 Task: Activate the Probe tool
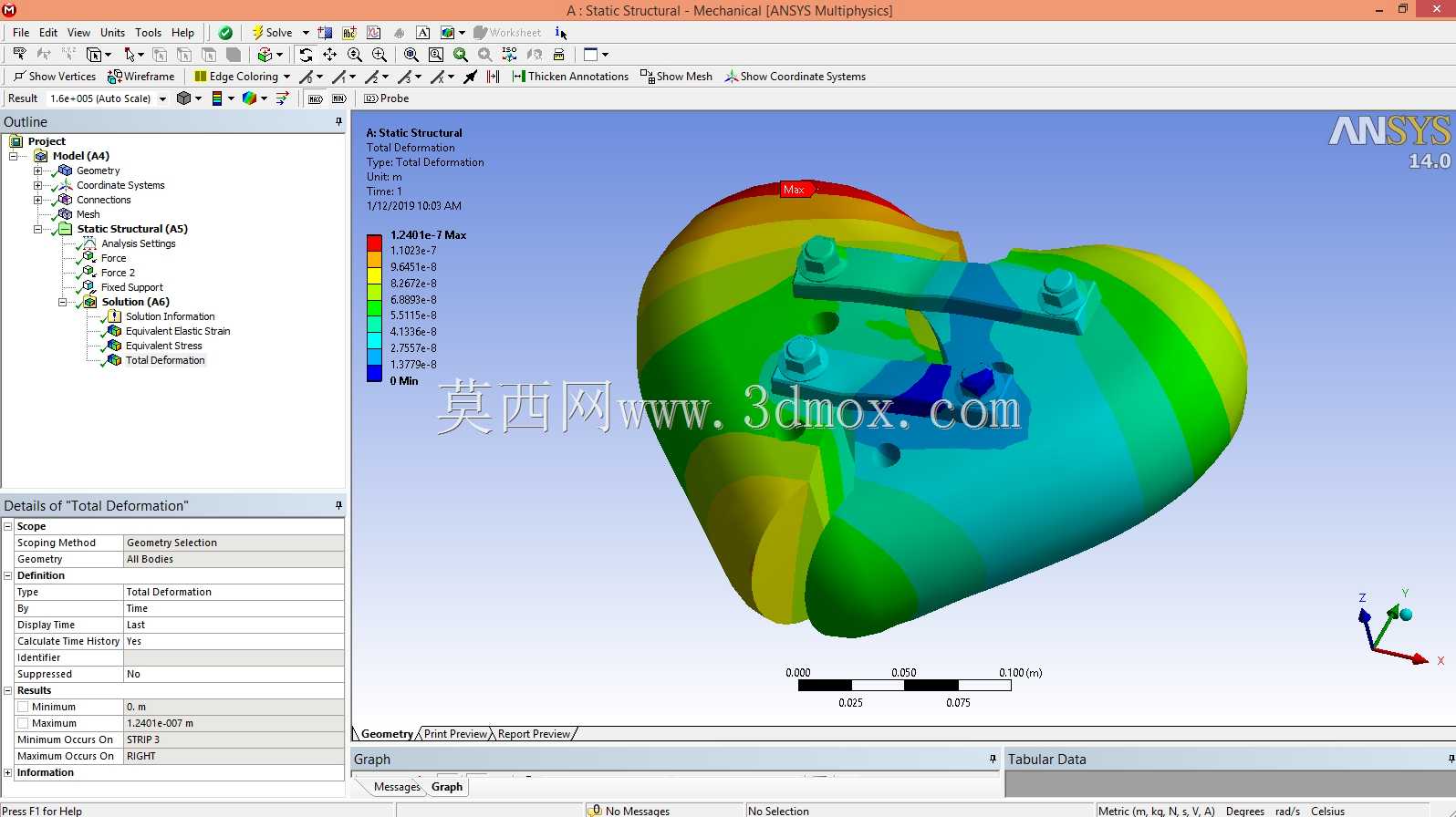click(x=387, y=98)
